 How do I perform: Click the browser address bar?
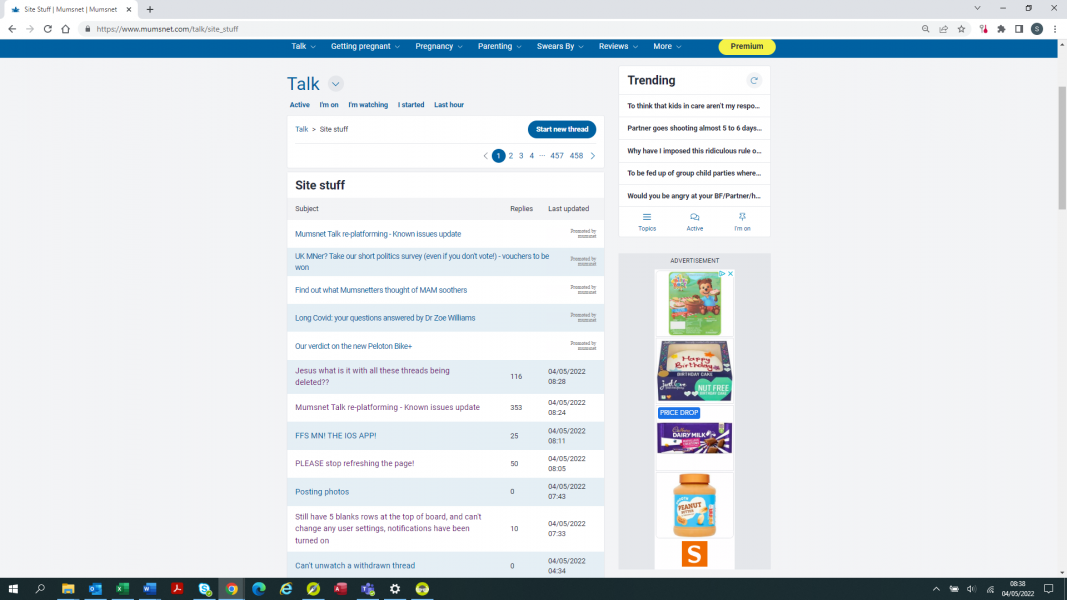pyautogui.click(x=500, y=29)
